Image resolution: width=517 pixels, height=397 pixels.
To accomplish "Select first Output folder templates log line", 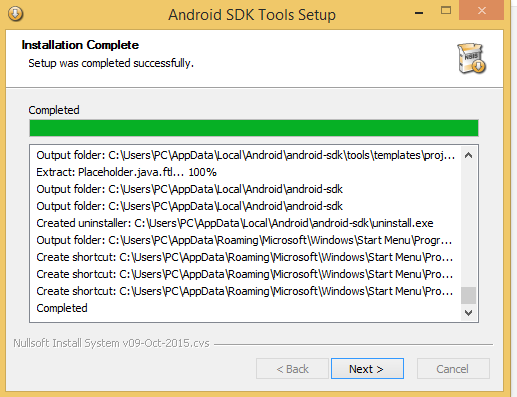I will (x=246, y=155).
